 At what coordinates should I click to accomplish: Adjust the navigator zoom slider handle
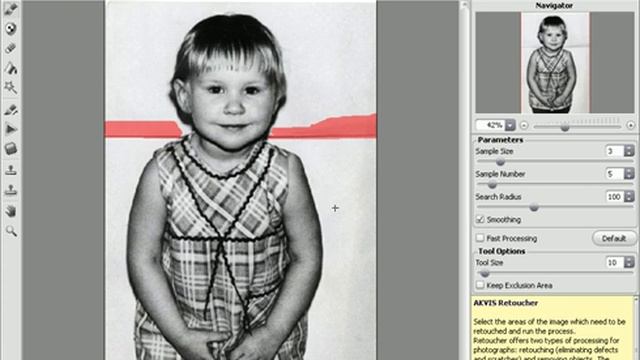[565, 127]
